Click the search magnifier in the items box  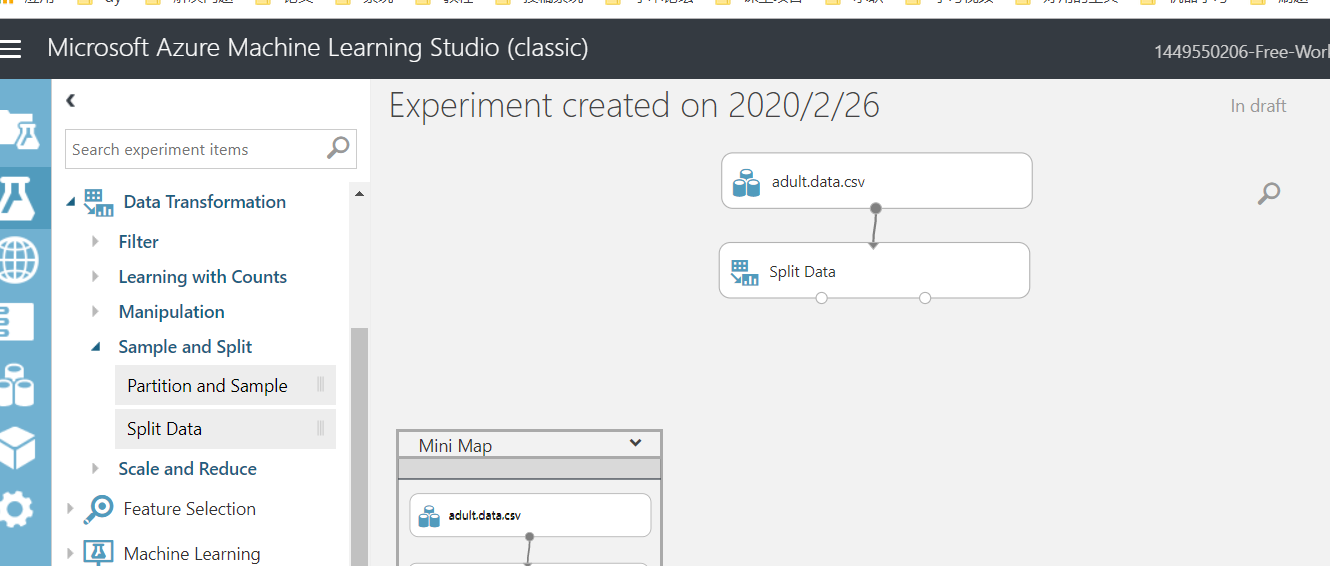coord(338,148)
